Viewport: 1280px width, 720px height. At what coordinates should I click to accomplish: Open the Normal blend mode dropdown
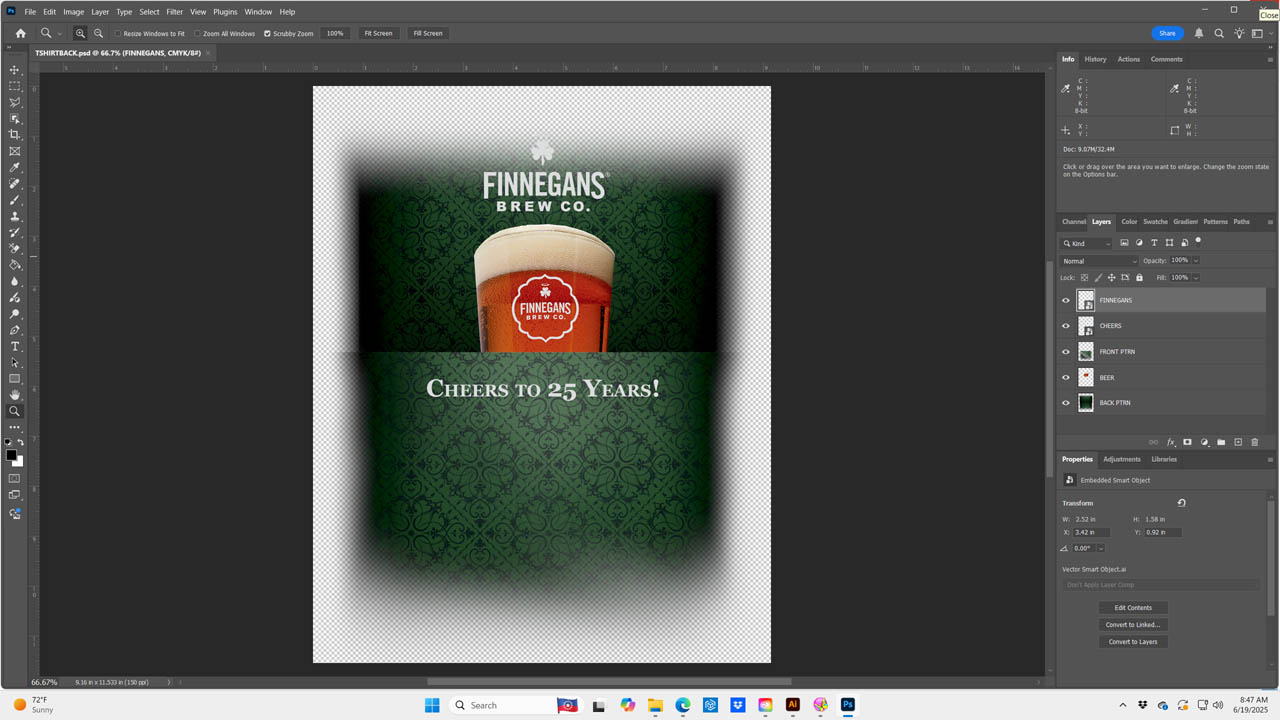click(1099, 261)
